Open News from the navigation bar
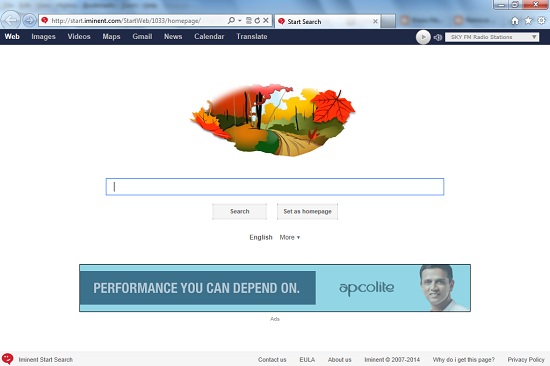550x366 pixels. pos(173,36)
